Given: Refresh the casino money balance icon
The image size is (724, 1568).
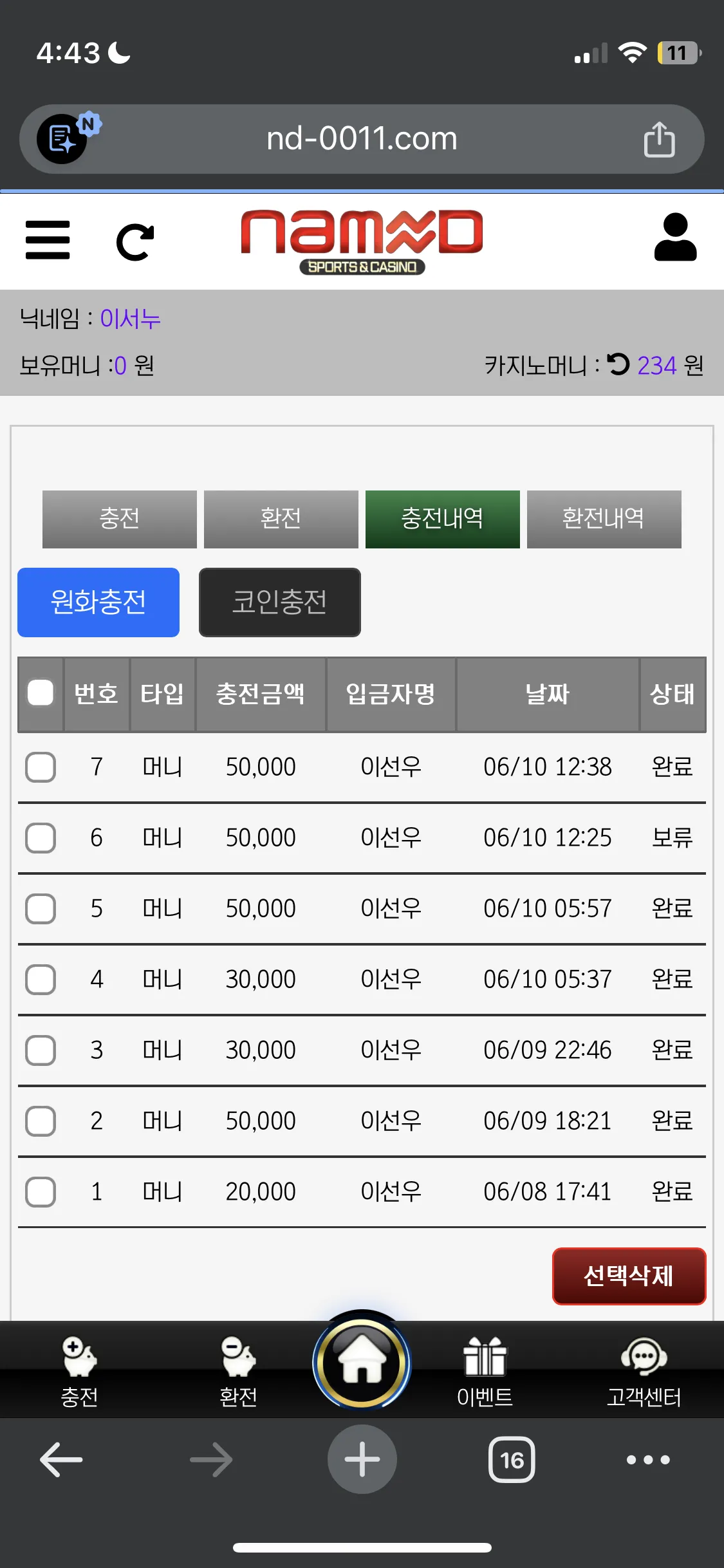Looking at the screenshot, I should (x=618, y=364).
